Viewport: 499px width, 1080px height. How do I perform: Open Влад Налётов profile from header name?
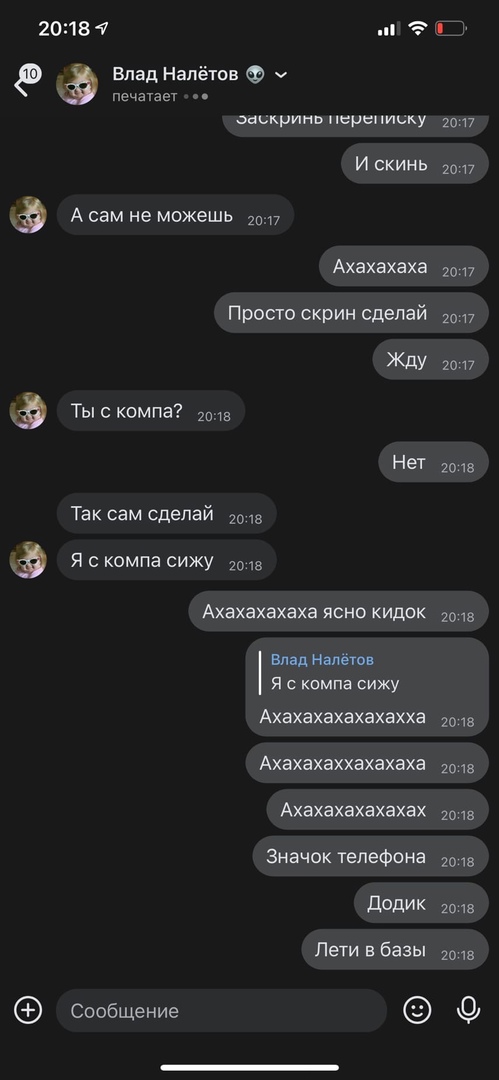click(x=176, y=74)
